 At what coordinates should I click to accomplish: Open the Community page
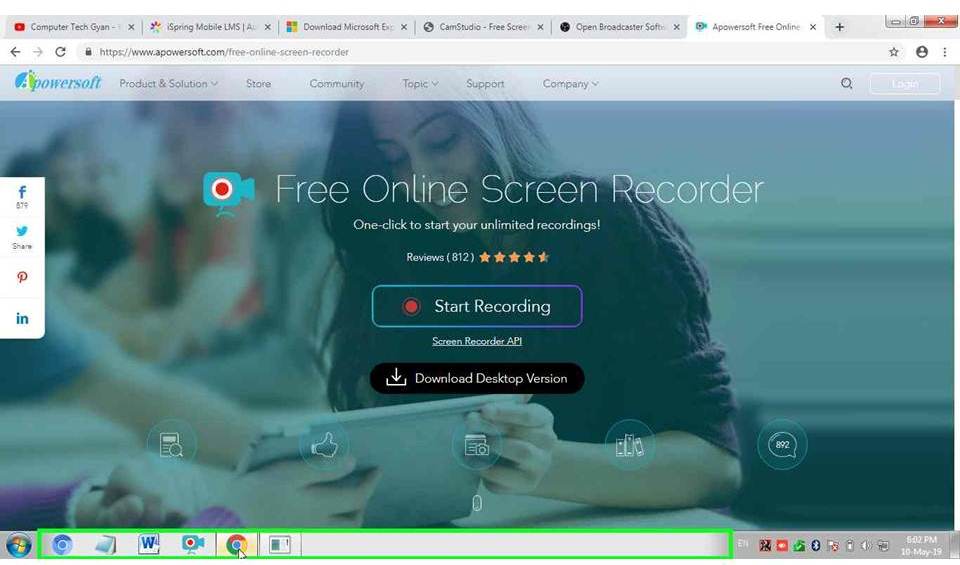pos(337,84)
